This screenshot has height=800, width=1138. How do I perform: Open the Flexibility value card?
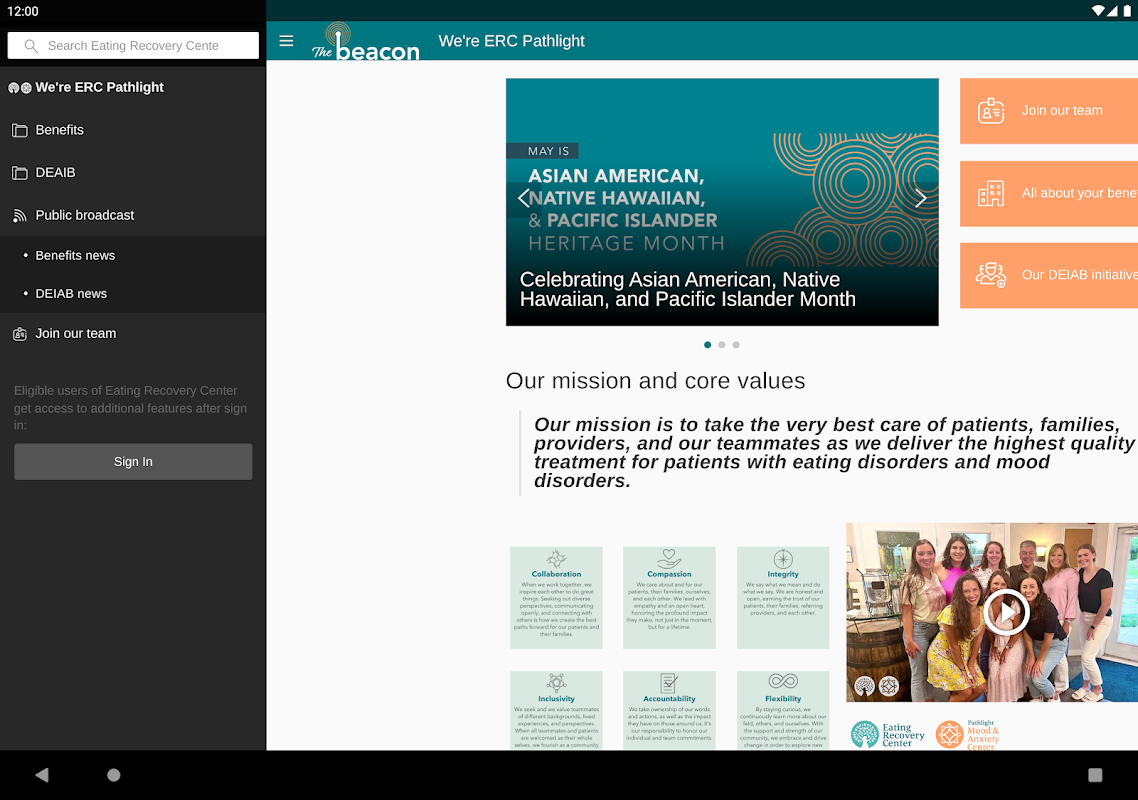[x=783, y=711]
